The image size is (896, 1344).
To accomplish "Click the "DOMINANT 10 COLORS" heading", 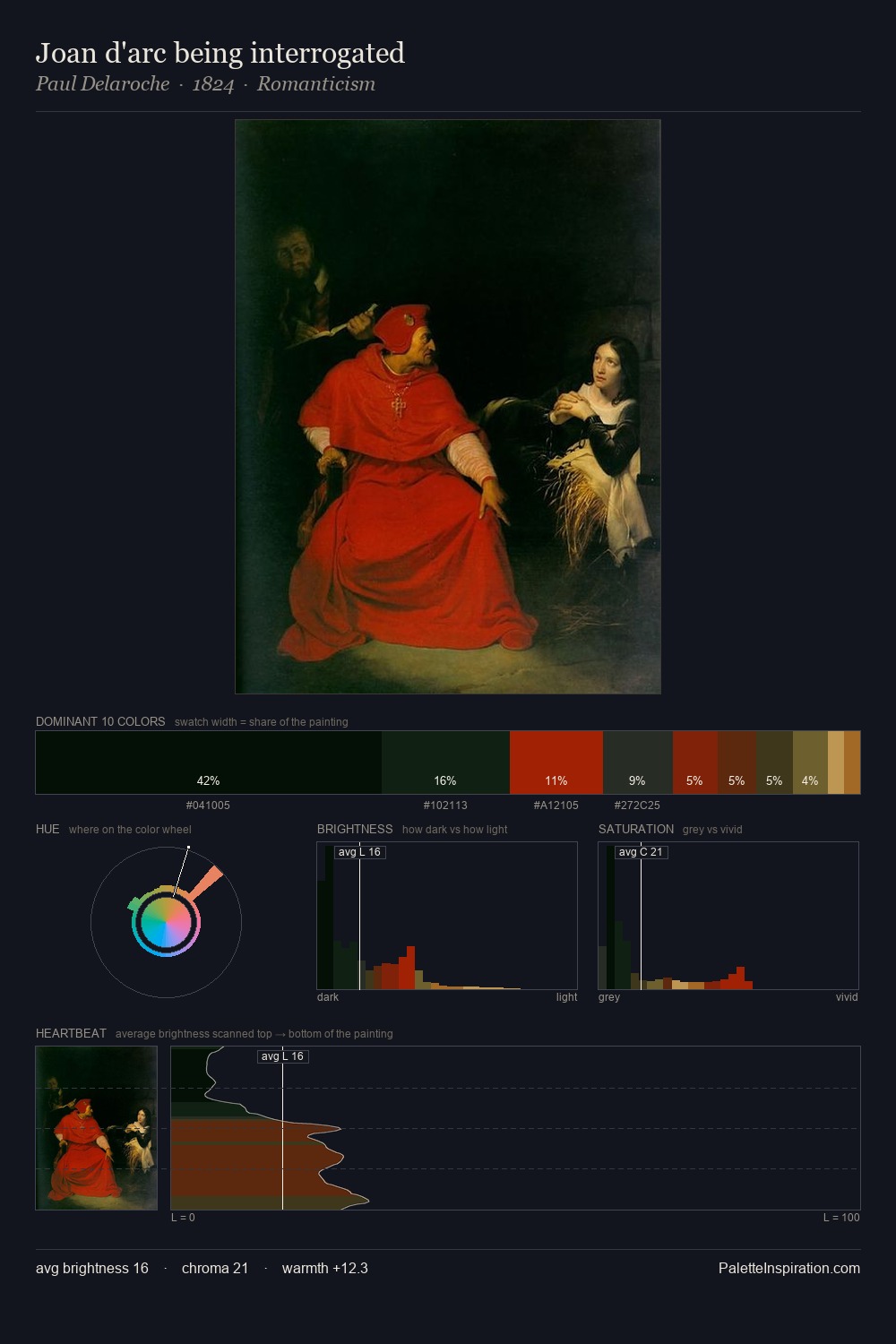I will [x=100, y=721].
